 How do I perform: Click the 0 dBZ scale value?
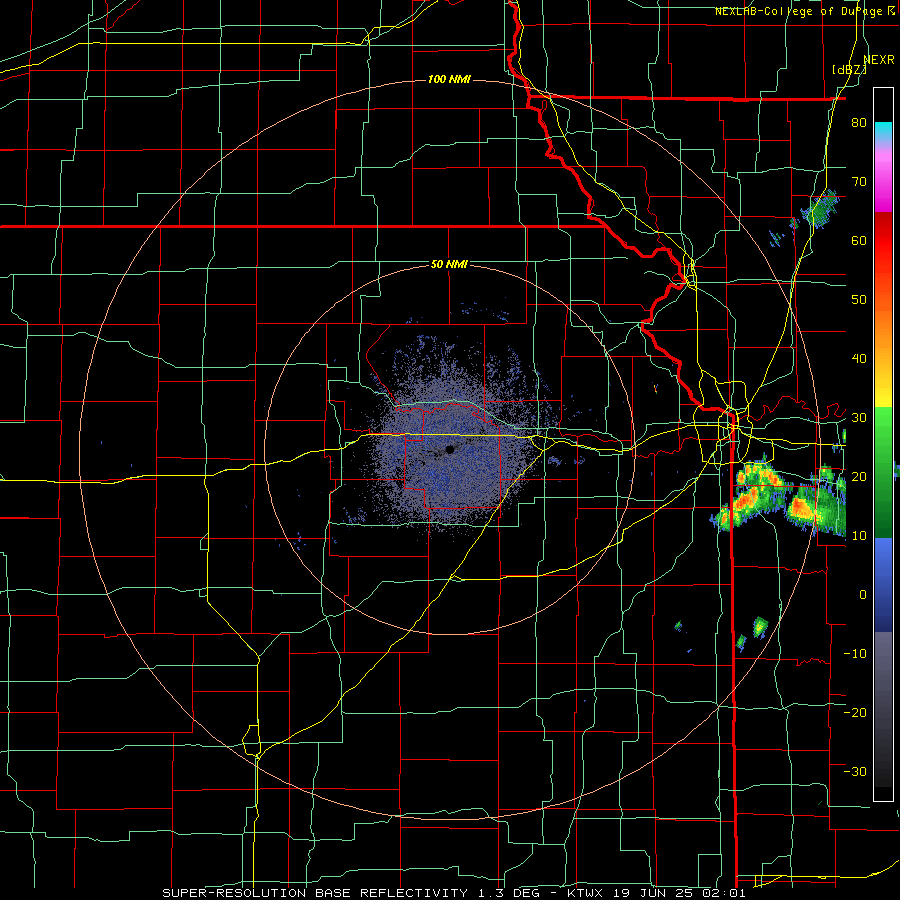click(x=863, y=595)
